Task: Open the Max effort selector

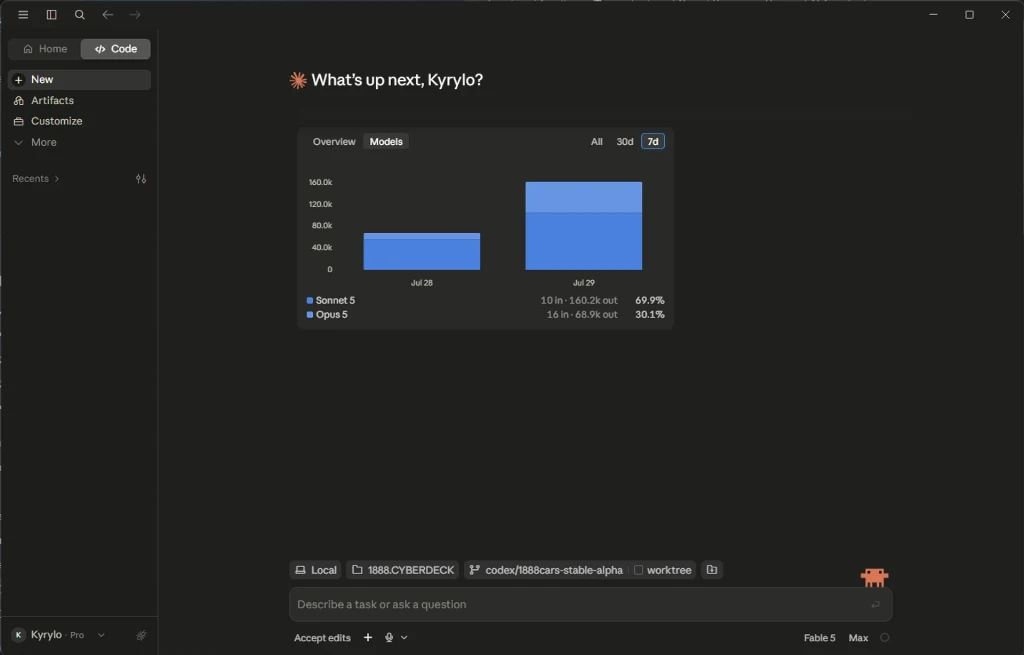Action: tap(858, 638)
